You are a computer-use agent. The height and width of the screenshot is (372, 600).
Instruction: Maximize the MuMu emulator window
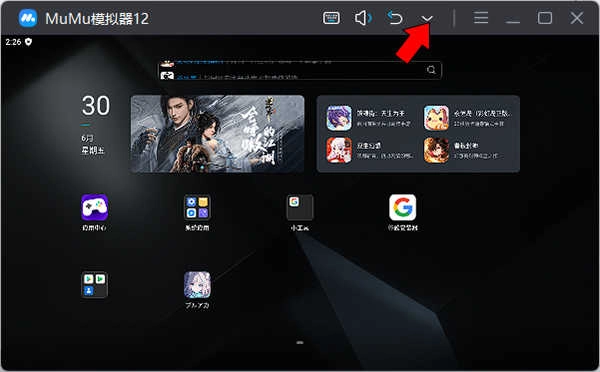tap(545, 18)
